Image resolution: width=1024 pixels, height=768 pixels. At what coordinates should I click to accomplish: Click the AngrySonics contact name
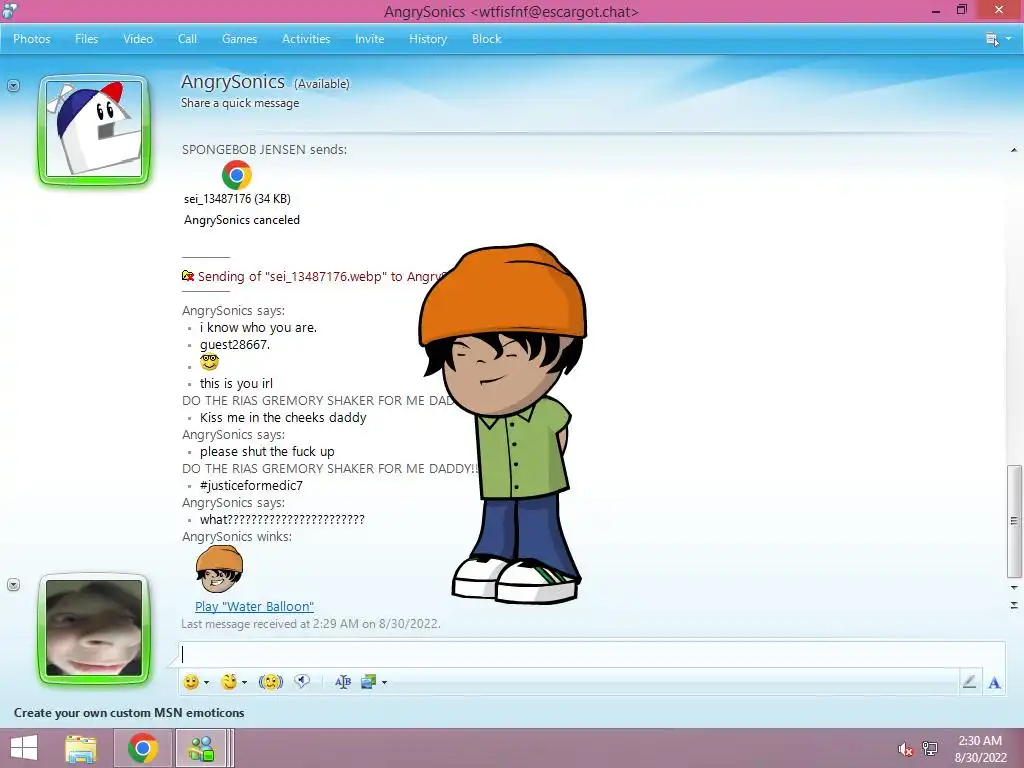(x=232, y=82)
